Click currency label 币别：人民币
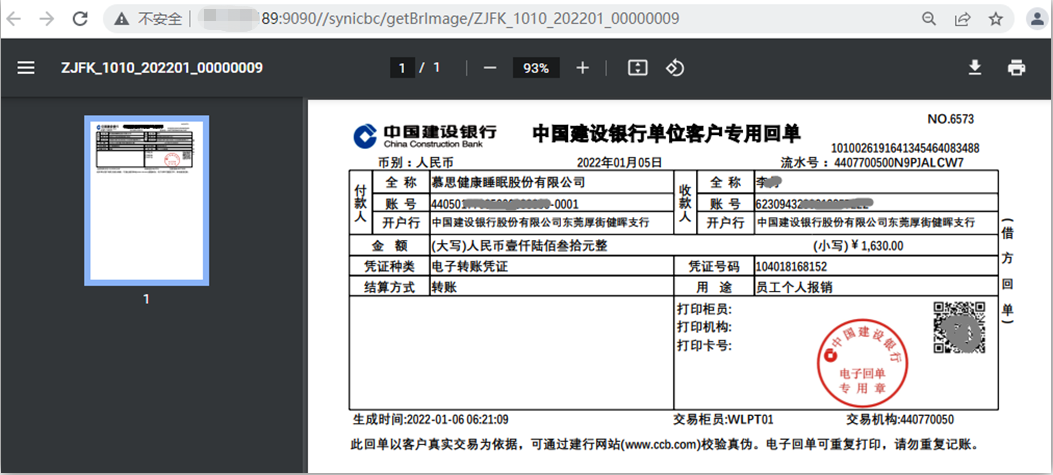Viewport: 1053px width, 475px height. point(416,162)
